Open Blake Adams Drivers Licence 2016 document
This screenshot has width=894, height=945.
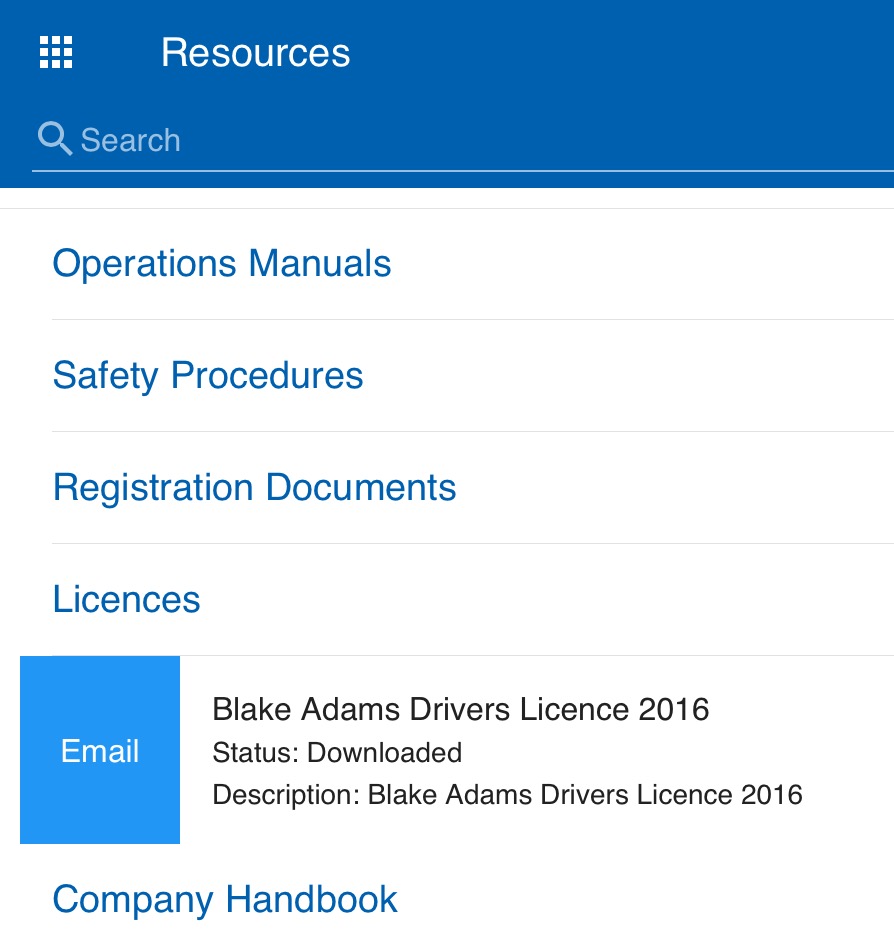click(461, 709)
